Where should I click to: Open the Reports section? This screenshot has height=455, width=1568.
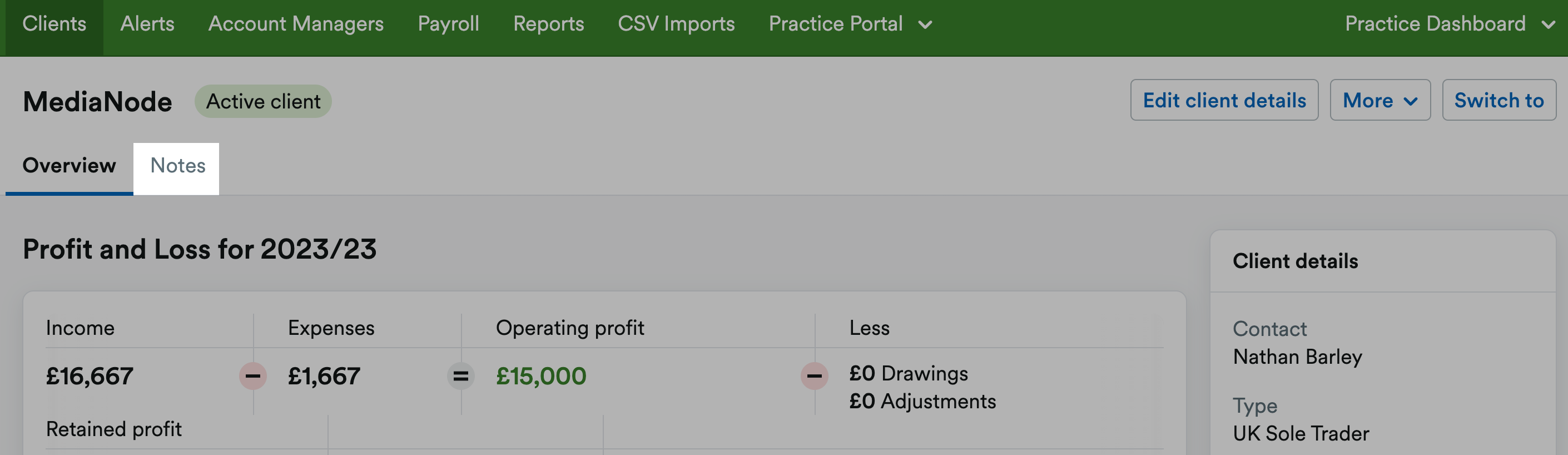click(x=548, y=24)
